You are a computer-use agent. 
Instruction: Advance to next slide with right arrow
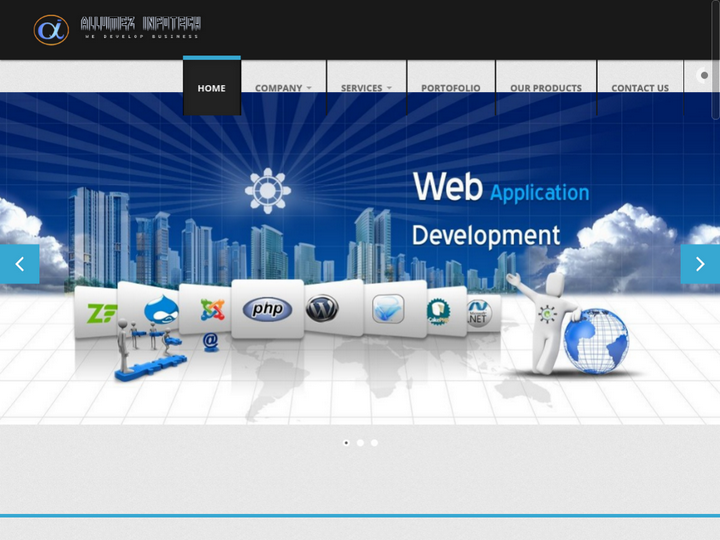point(700,264)
